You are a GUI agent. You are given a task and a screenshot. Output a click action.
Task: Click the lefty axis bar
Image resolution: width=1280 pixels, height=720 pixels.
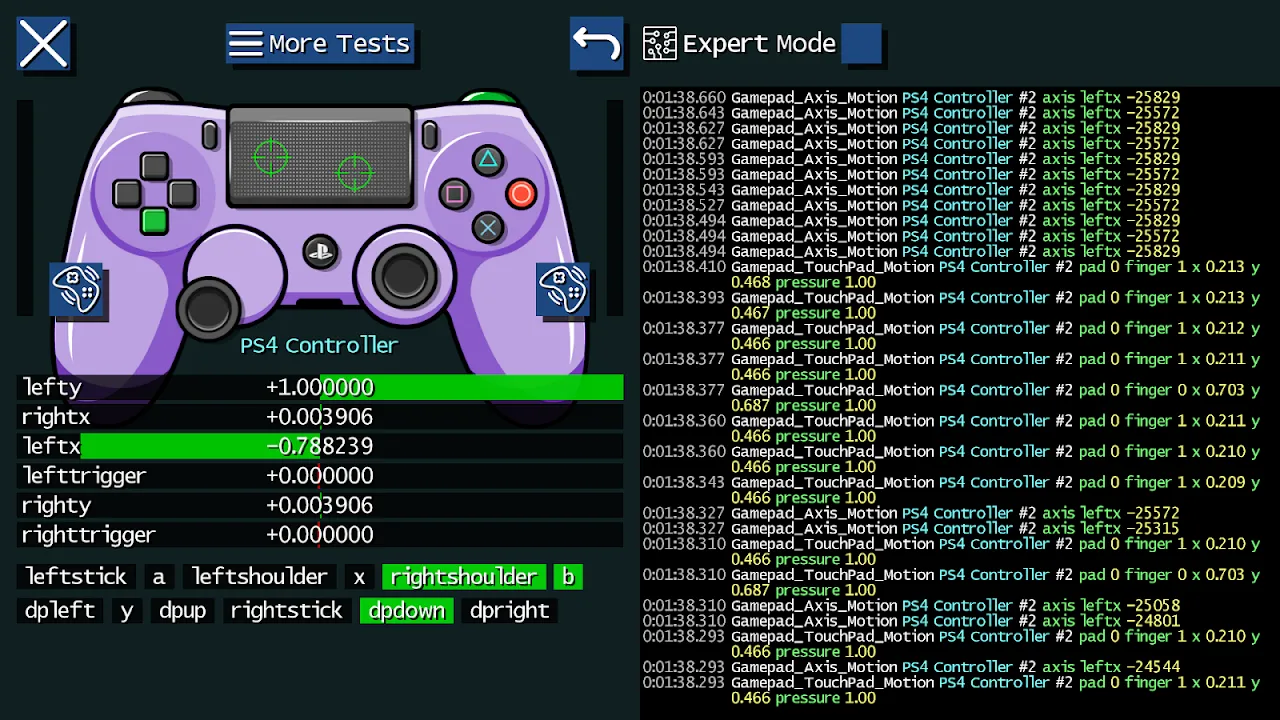(x=320, y=387)
